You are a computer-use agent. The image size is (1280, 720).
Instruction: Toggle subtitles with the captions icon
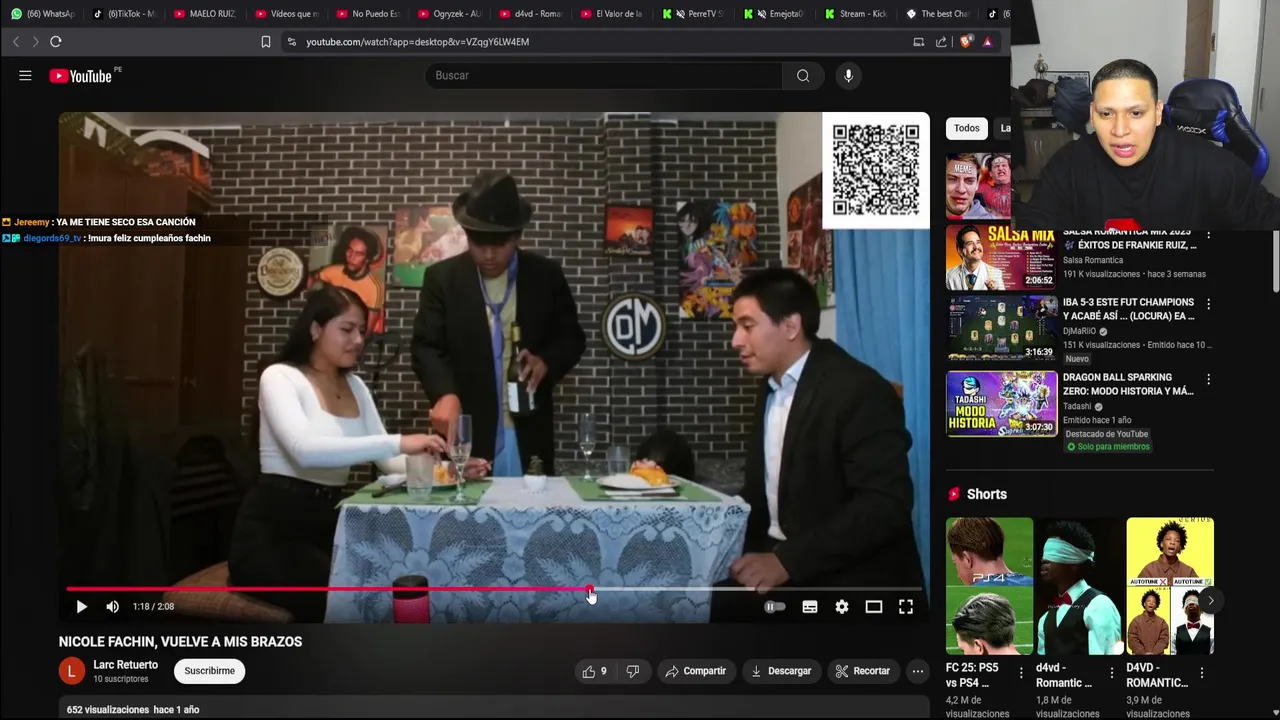[810, 606]
